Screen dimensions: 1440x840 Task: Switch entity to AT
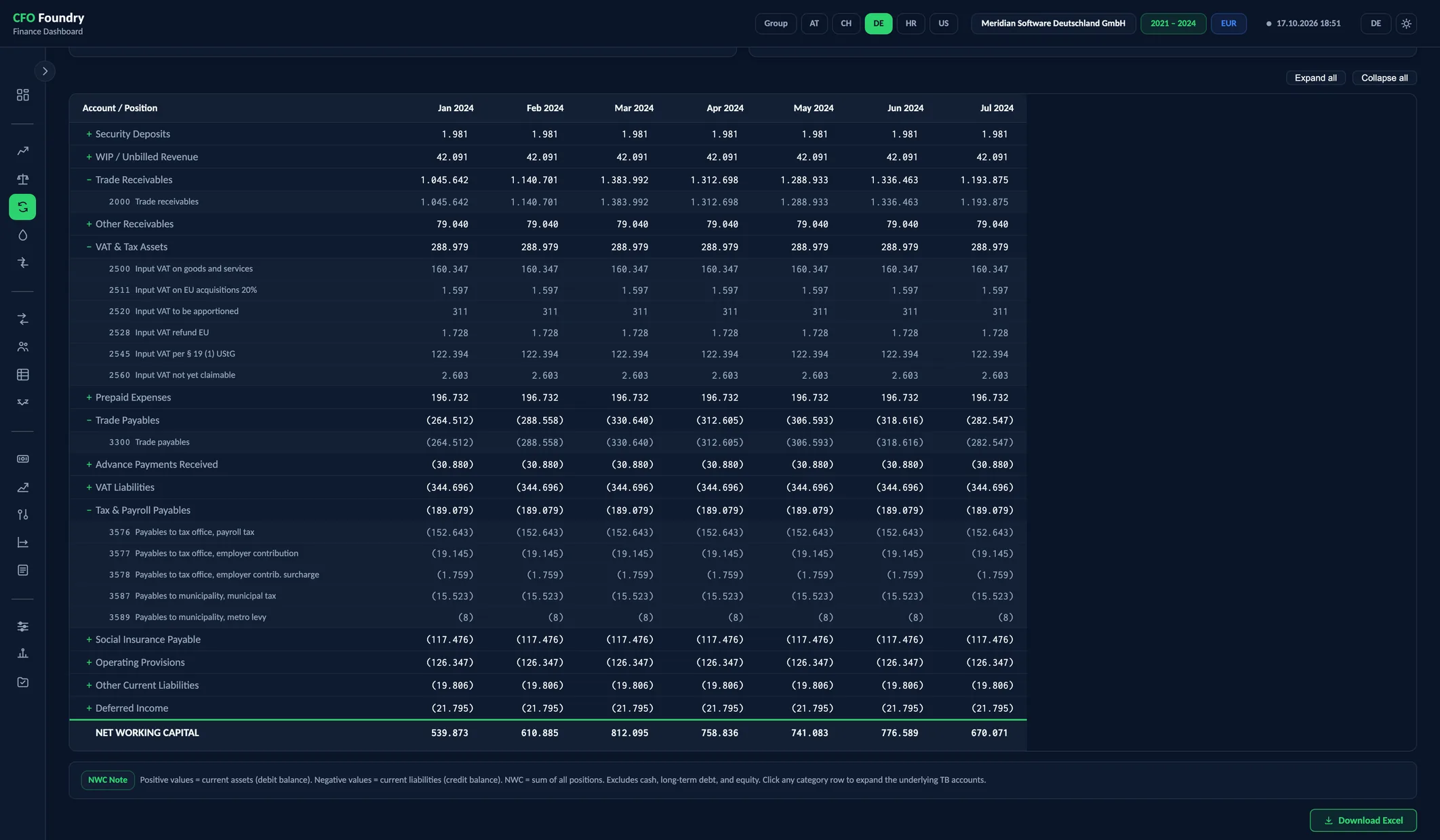coord(814,23)
